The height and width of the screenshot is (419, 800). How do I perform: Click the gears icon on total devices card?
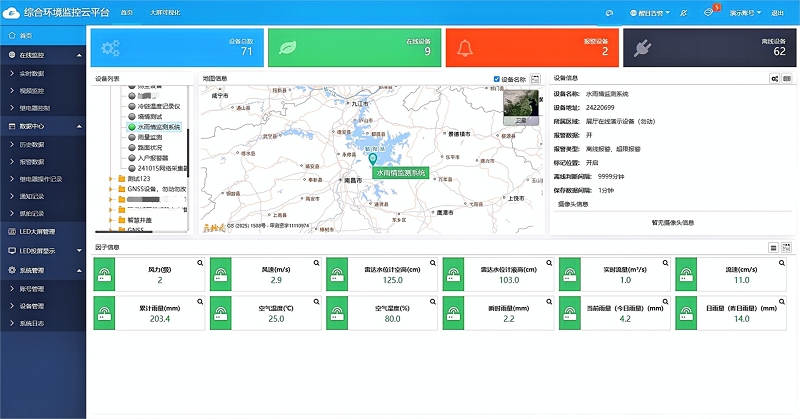pyautogui.click(x=109, y=47)
